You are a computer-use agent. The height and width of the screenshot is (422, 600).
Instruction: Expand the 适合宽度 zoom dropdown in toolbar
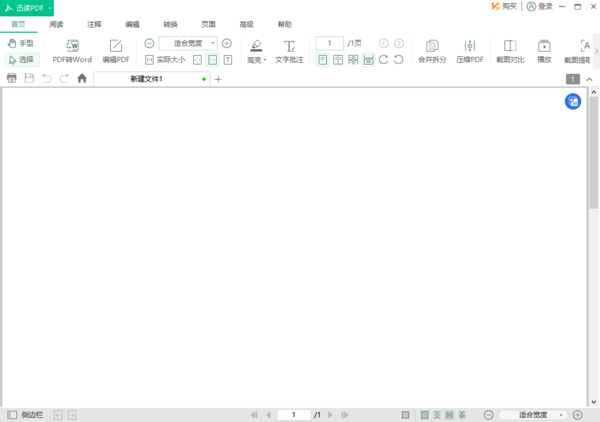(x=213, y=44)
